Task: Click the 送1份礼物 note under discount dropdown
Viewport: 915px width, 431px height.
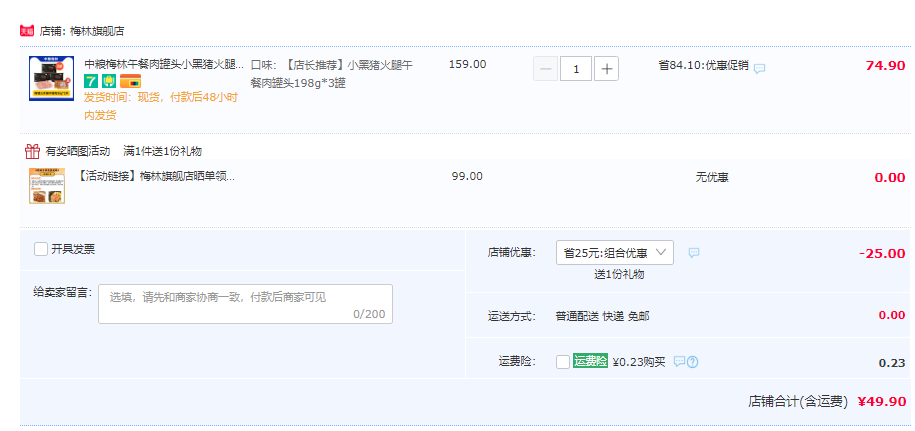Action: [x=619, y=274]
